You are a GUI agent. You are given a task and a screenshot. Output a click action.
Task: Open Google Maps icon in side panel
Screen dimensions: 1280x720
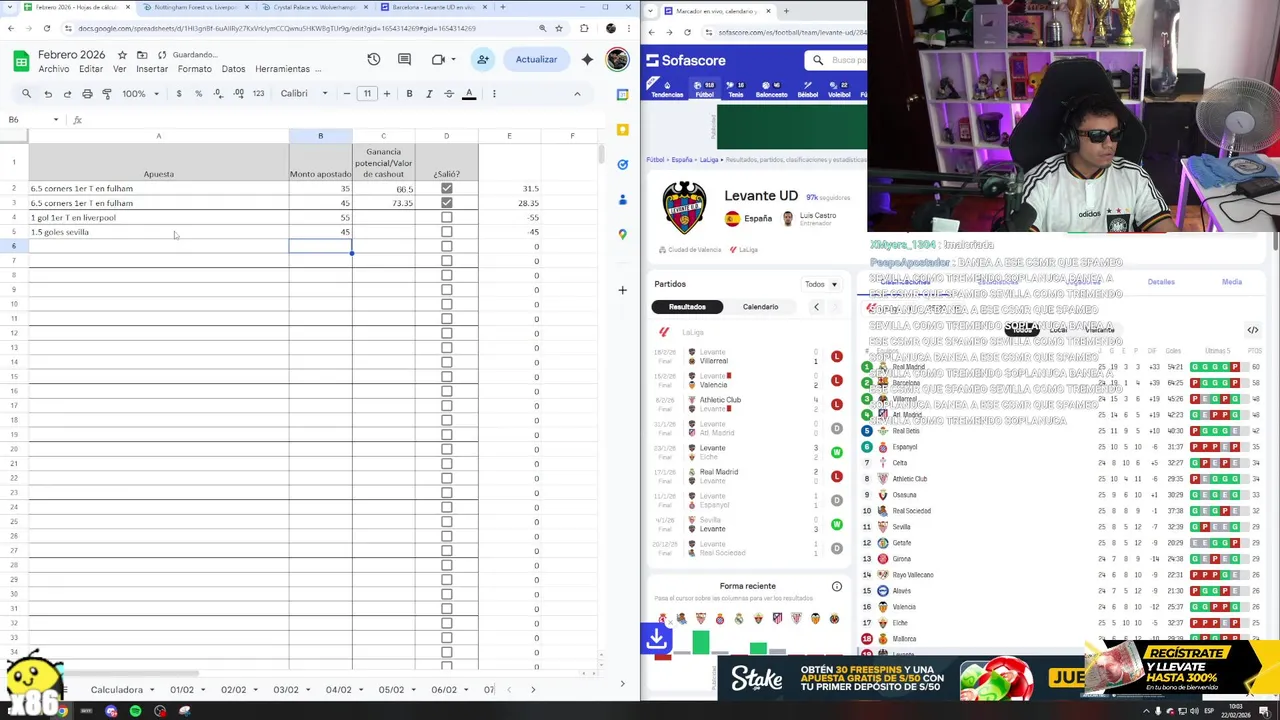tap(622, 234)
